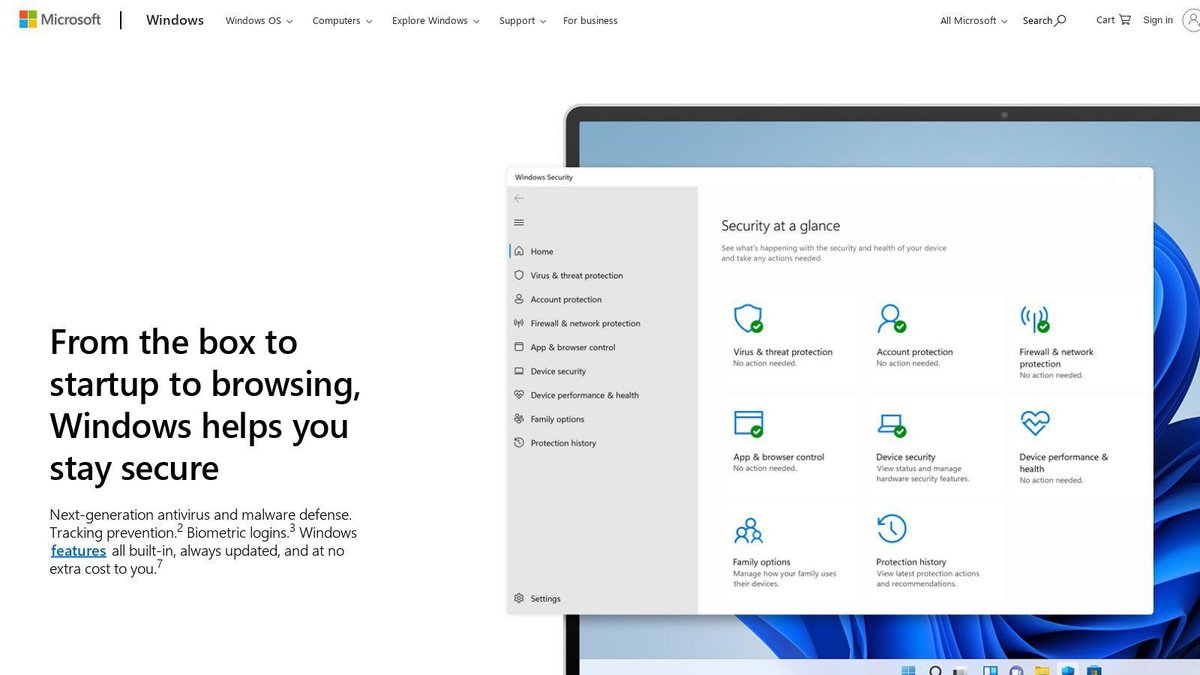The width and height of the screenshot is (1200, 675).
Task: Expand the Windows OS menu
Action: click(x=259, y=21)
